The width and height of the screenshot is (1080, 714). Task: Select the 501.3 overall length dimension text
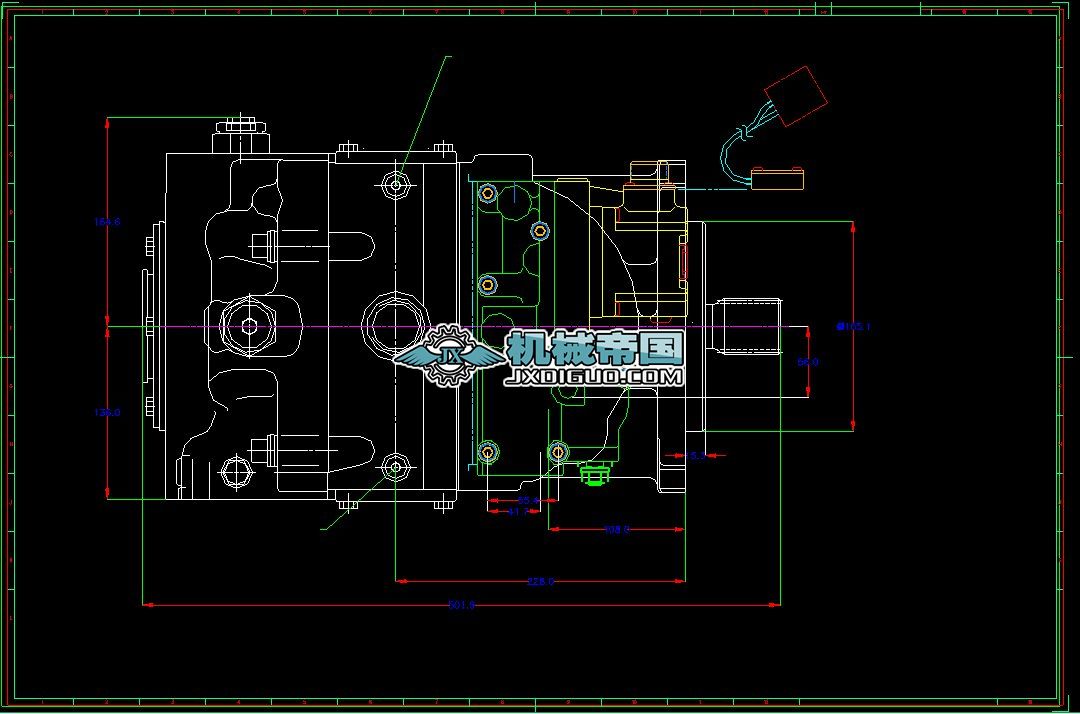461,605
